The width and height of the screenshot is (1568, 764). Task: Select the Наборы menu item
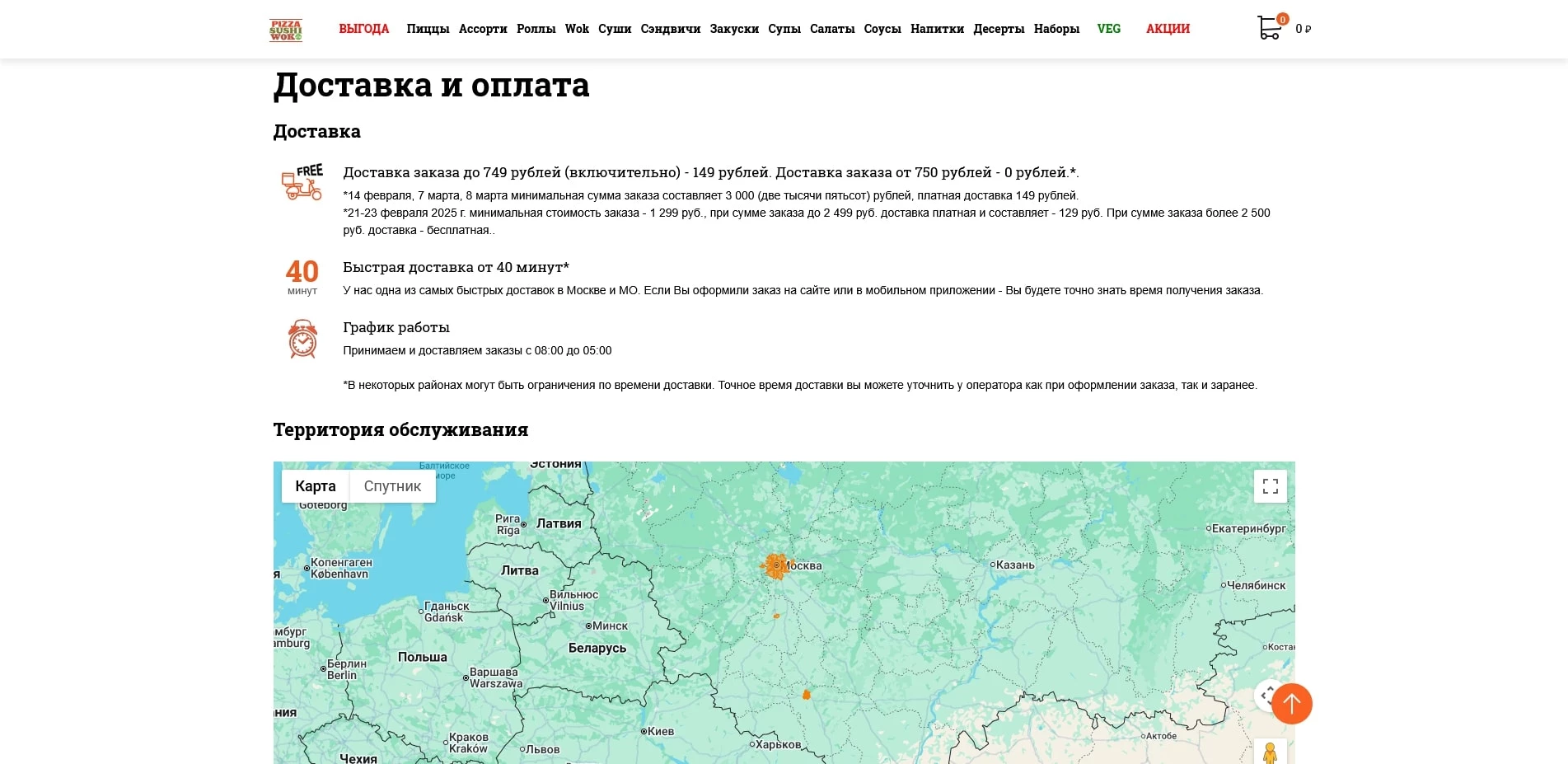click(x=1056, y=29)
